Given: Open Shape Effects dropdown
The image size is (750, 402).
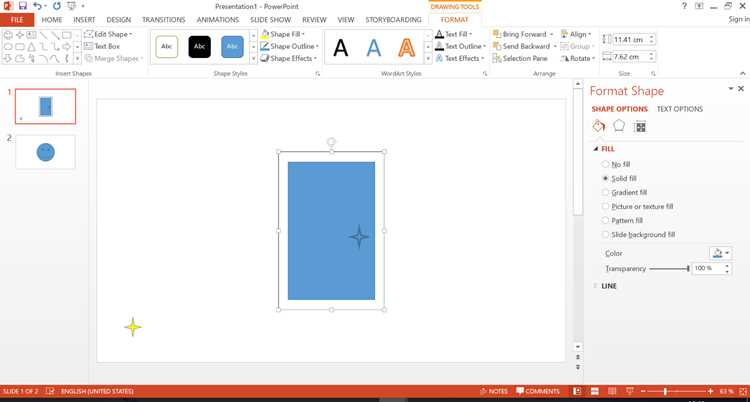Looking at the screenshot, I should (x=288, y=58).
